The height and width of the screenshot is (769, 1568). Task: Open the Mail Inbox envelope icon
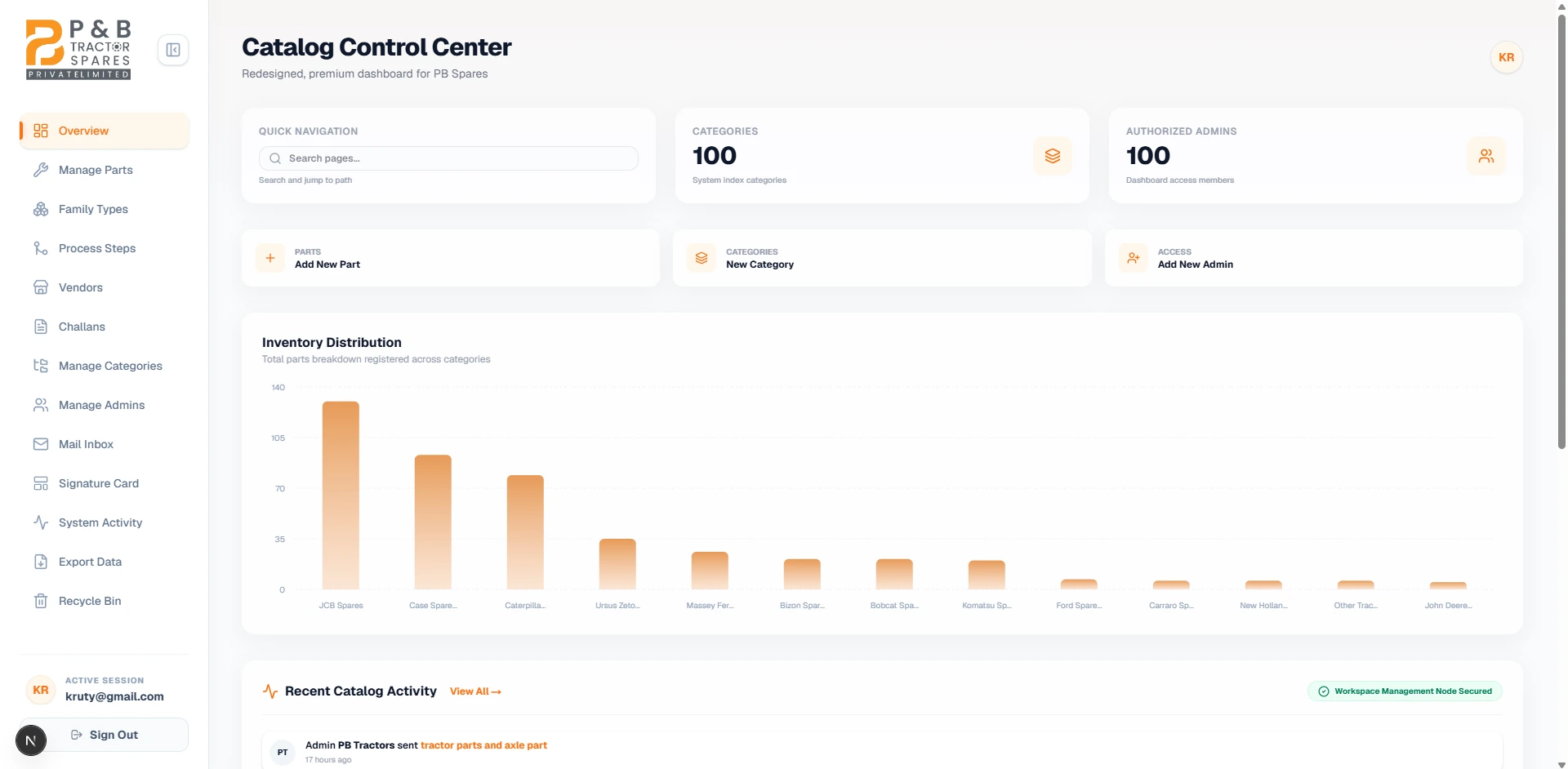[41, 444]
